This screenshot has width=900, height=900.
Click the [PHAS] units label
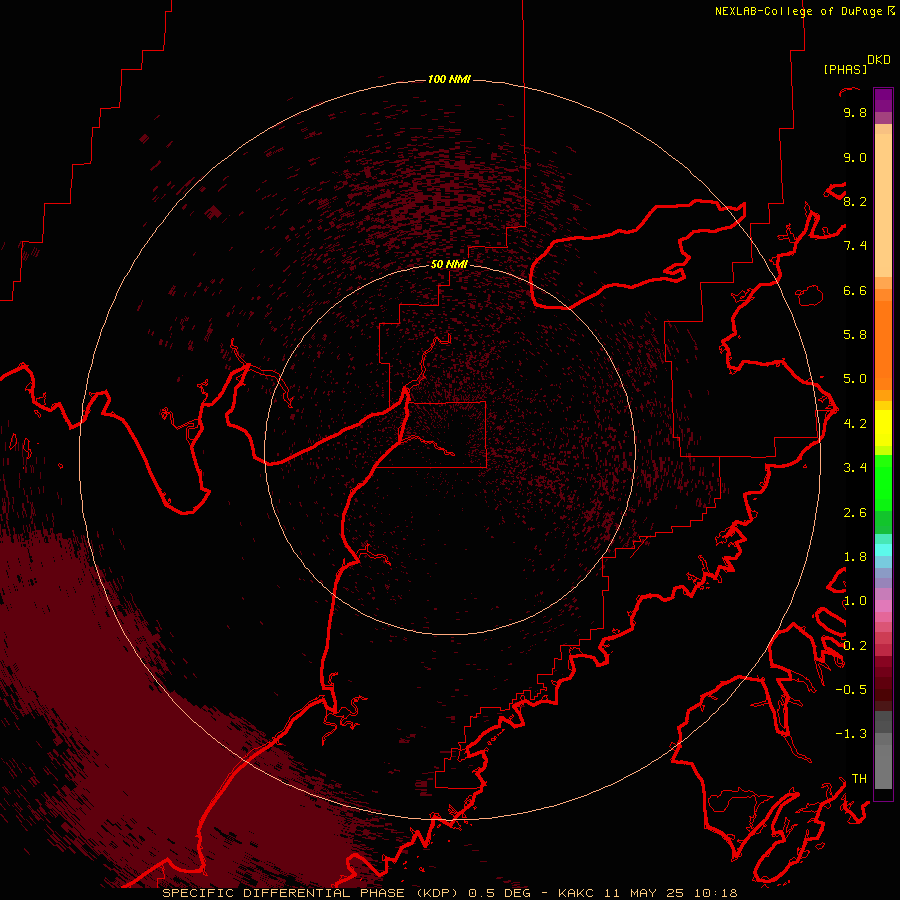(845, 70)
